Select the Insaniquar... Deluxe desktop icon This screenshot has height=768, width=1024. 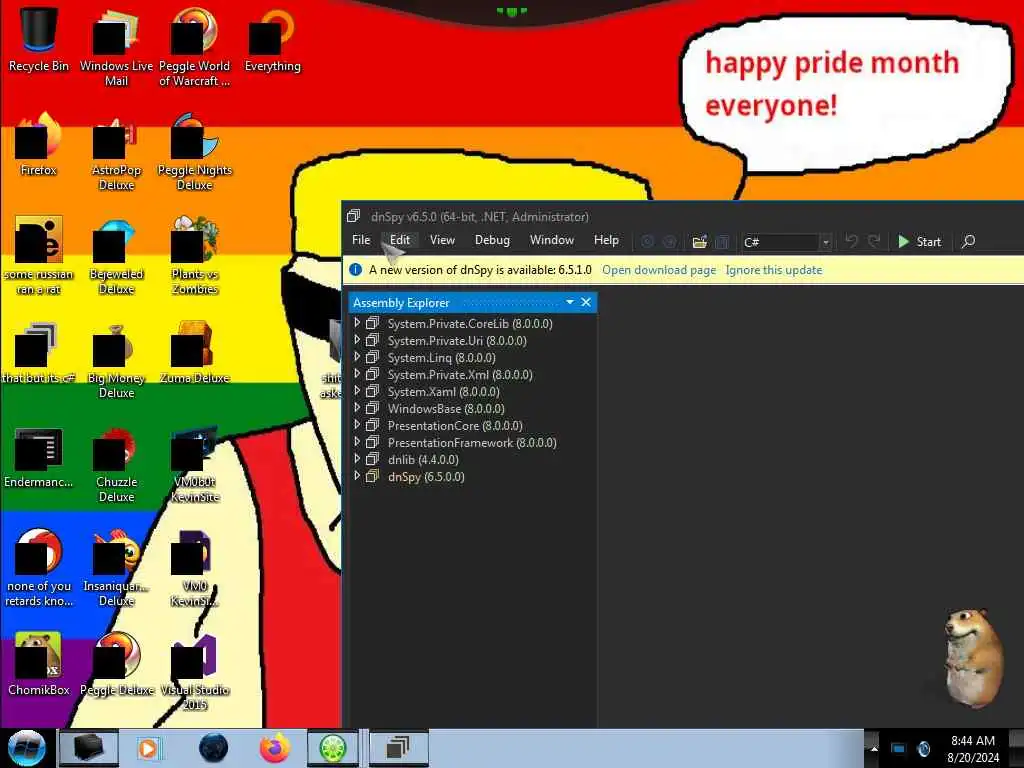click(x=116, y=568)
